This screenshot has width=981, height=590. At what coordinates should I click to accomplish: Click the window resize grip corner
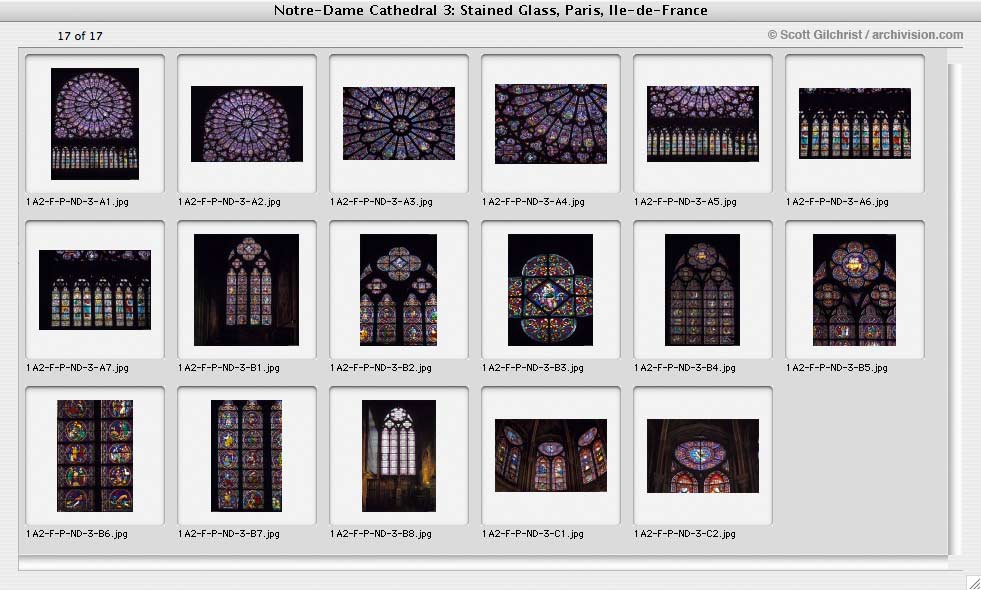973,582
